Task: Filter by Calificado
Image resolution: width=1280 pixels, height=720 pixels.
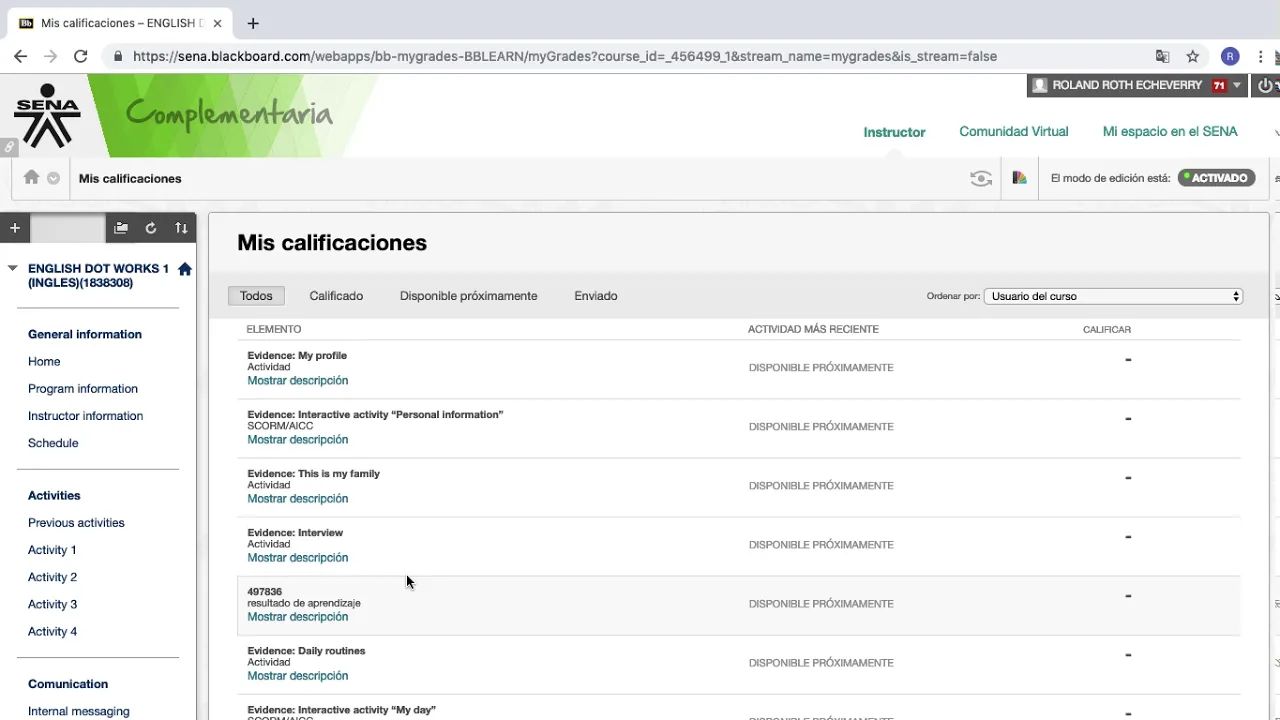Action: click(336, 296)
